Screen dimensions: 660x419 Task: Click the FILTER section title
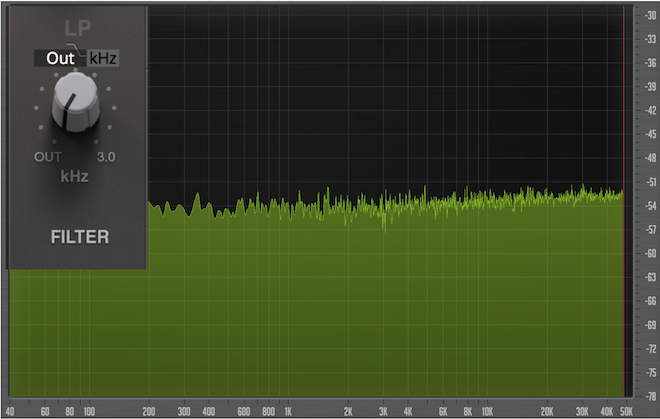(80, 237)
